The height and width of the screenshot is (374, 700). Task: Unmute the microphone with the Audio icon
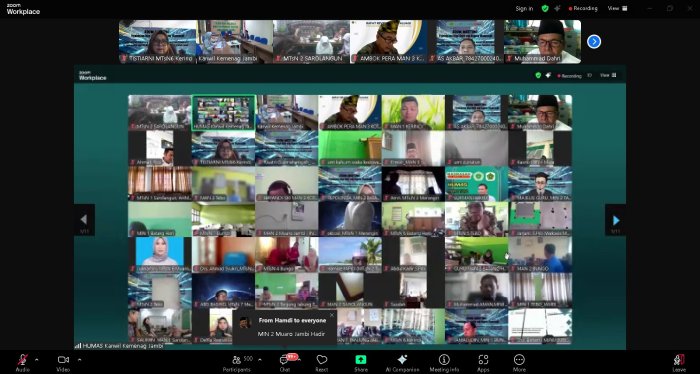pyautogui.click(x=22, y=362)
